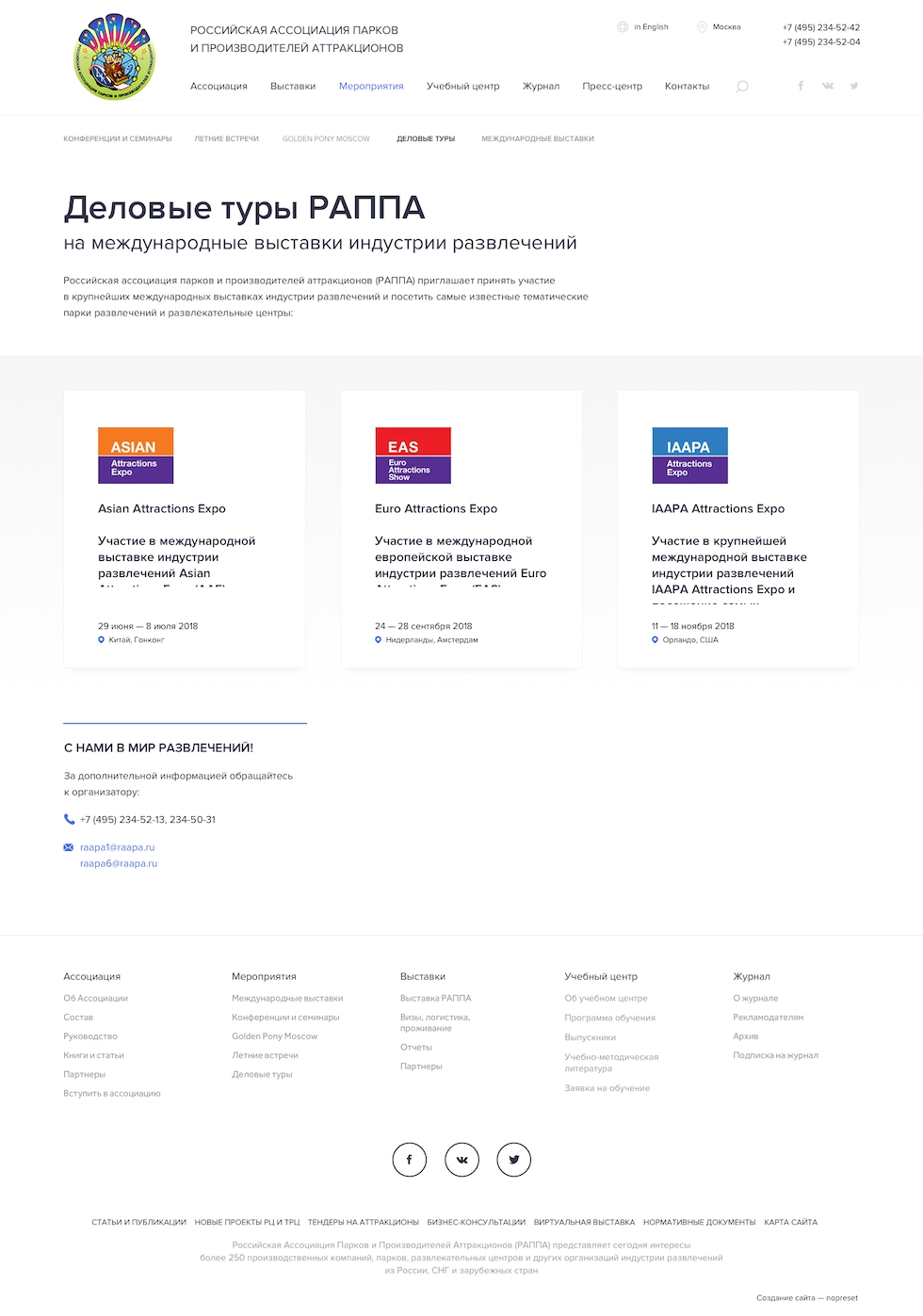Screen dimensions: 923x1316
Task: Open the circular VK button in footer
Action: 461,1160
